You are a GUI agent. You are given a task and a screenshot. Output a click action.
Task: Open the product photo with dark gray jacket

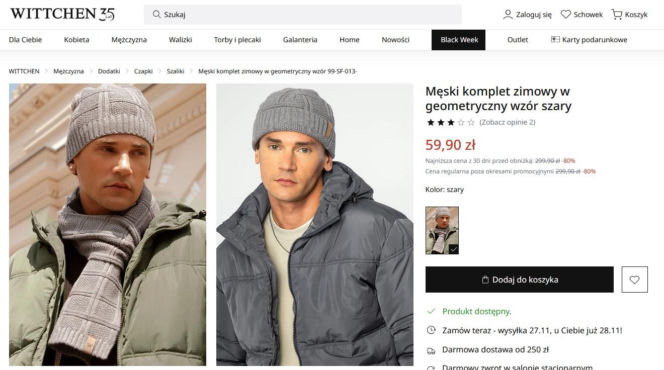[315, 224]
